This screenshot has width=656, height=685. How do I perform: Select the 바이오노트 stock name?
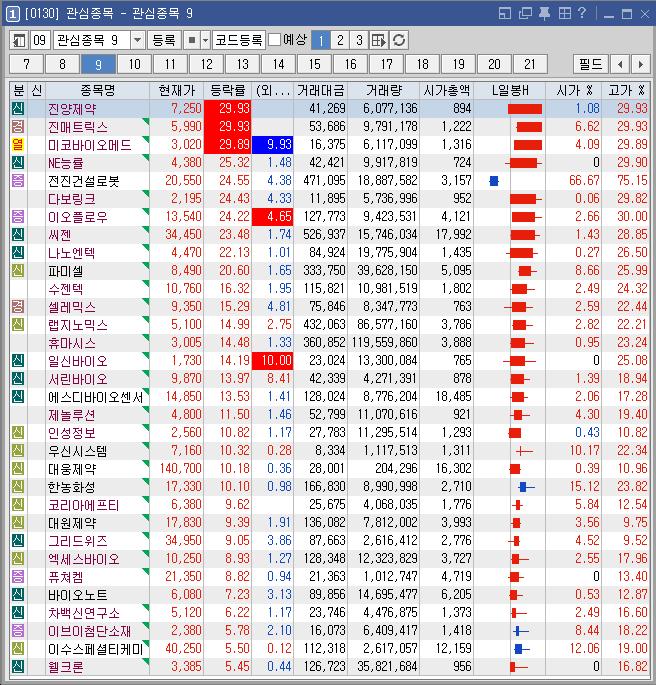click(78, 595)
